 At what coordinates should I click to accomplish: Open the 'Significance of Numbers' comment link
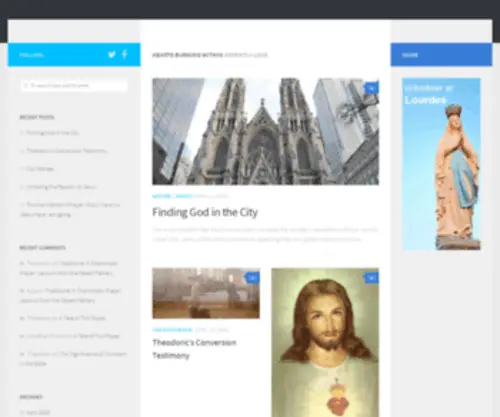point(73,359)
